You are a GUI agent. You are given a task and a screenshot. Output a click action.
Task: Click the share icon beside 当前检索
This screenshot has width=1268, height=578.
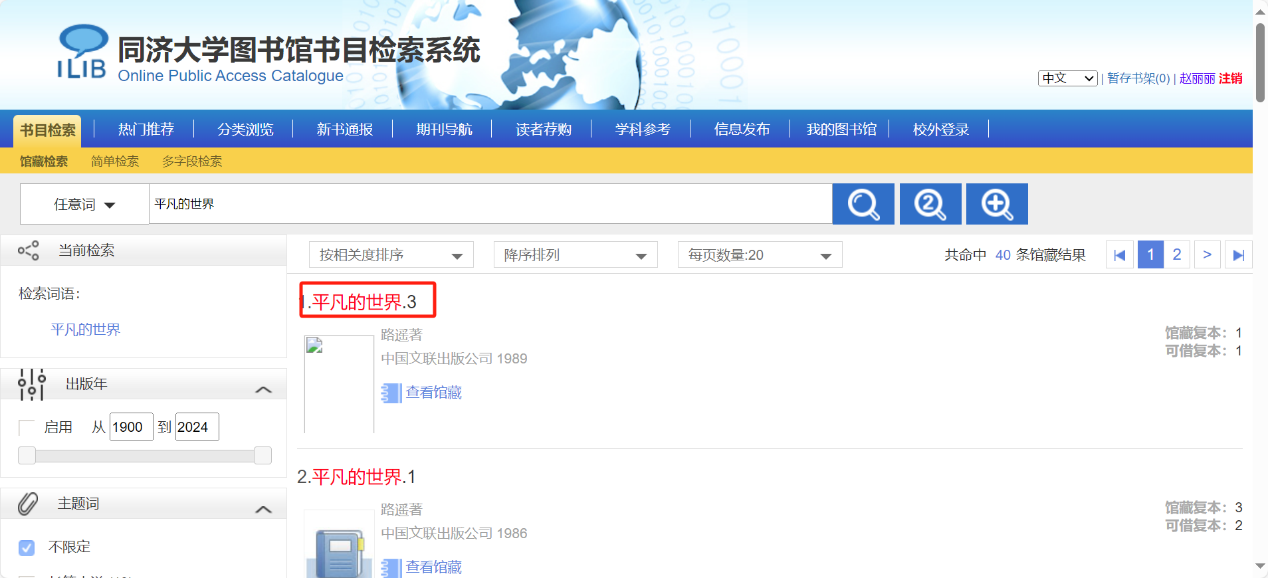[29, 251]
